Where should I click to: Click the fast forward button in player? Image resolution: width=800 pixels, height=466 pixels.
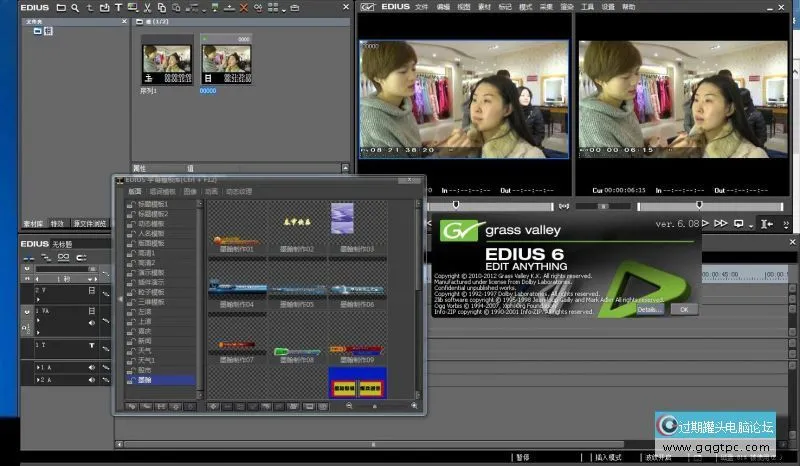(721, 223)
